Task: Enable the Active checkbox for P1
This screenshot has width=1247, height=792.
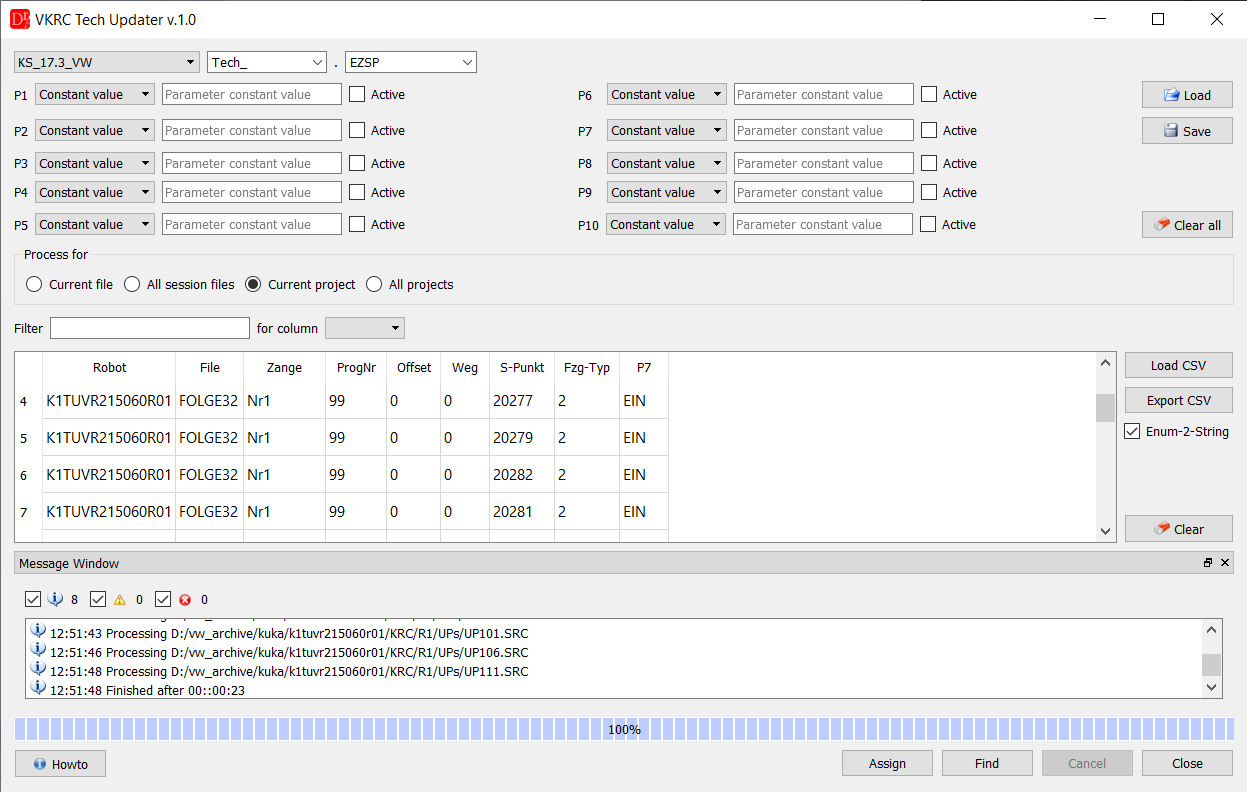Action: pyautogui.click(x=357, y=95)
